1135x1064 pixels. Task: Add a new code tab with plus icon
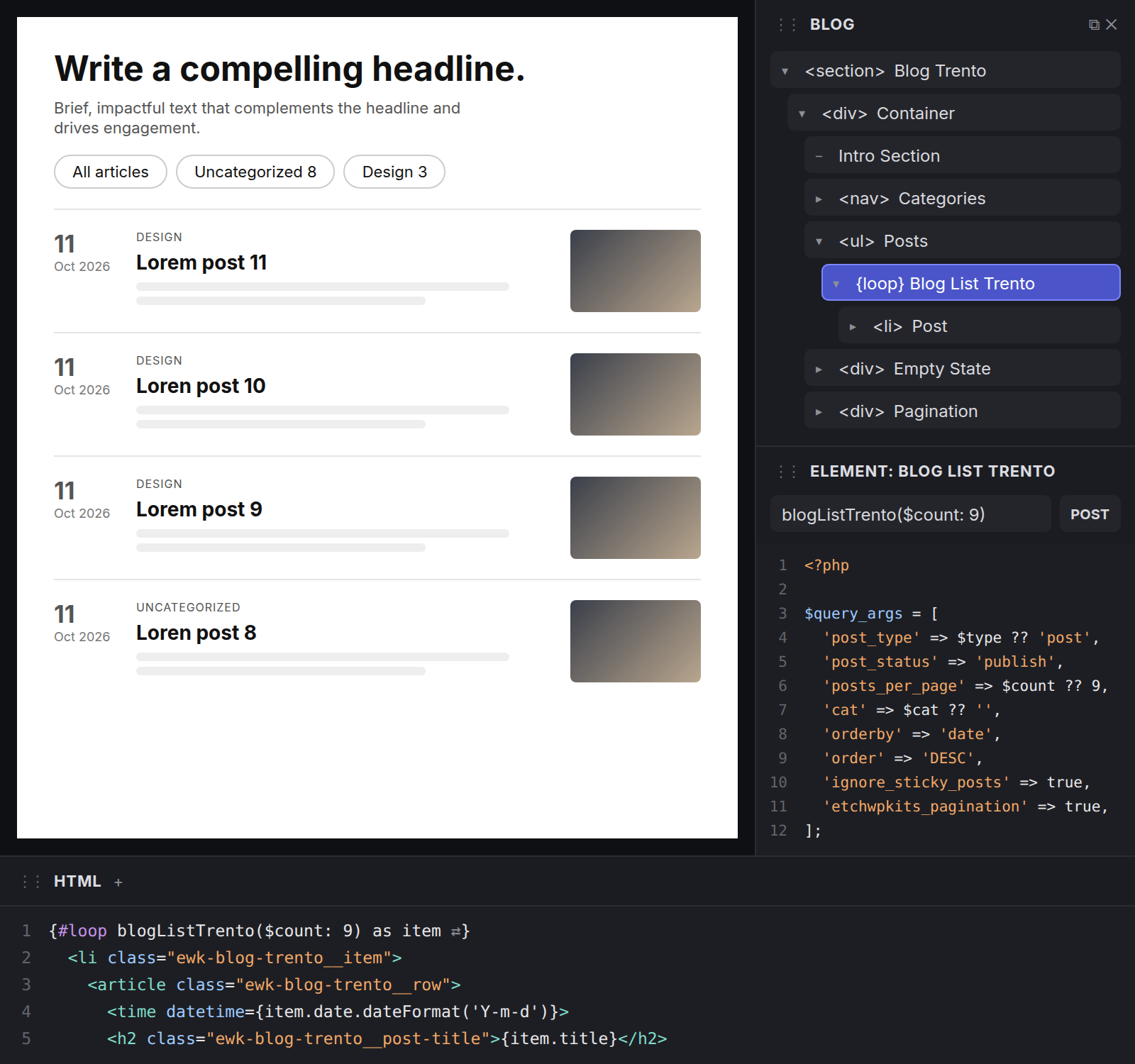click(x=118, y=882)
